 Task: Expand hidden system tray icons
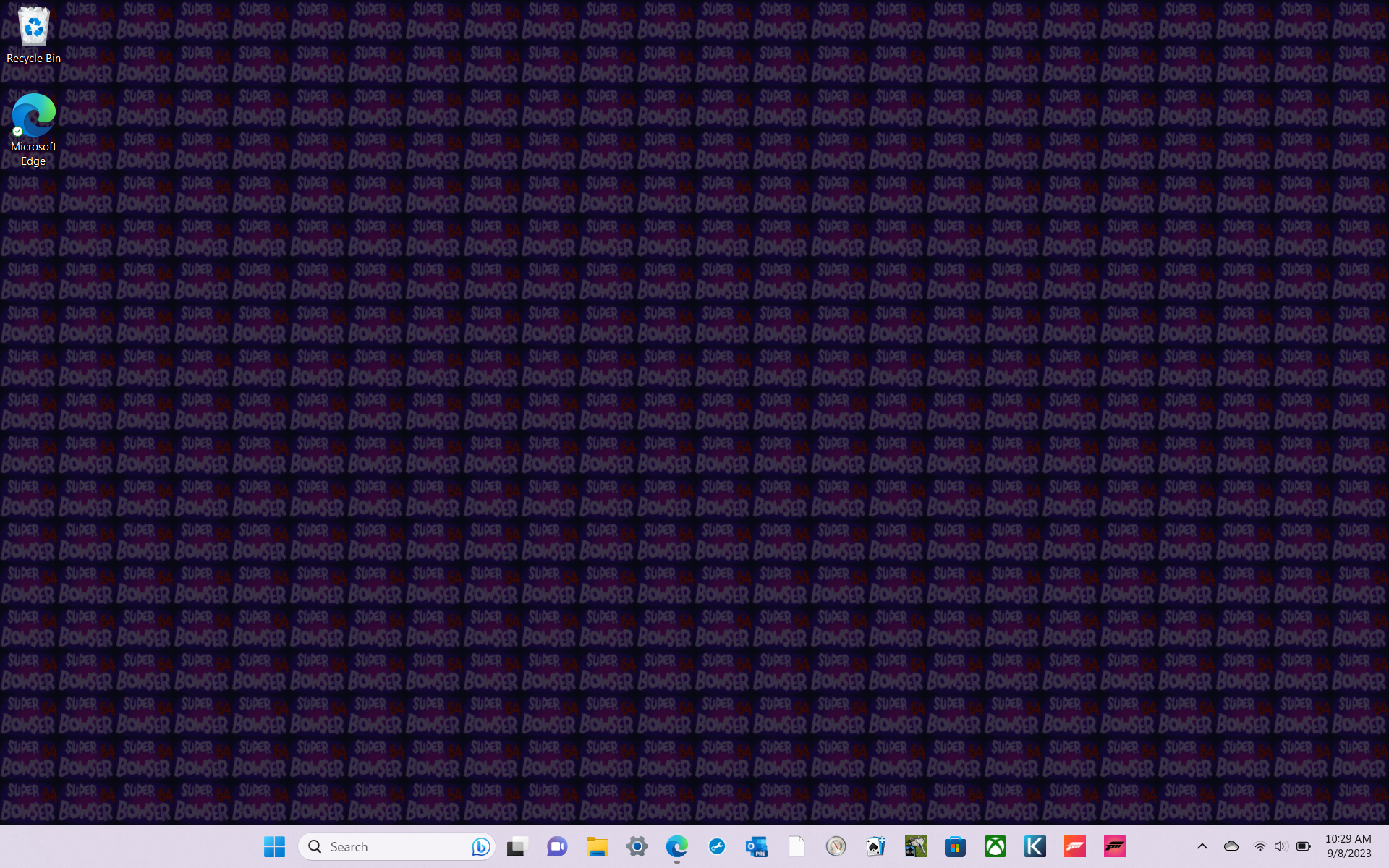(1202, 846)
